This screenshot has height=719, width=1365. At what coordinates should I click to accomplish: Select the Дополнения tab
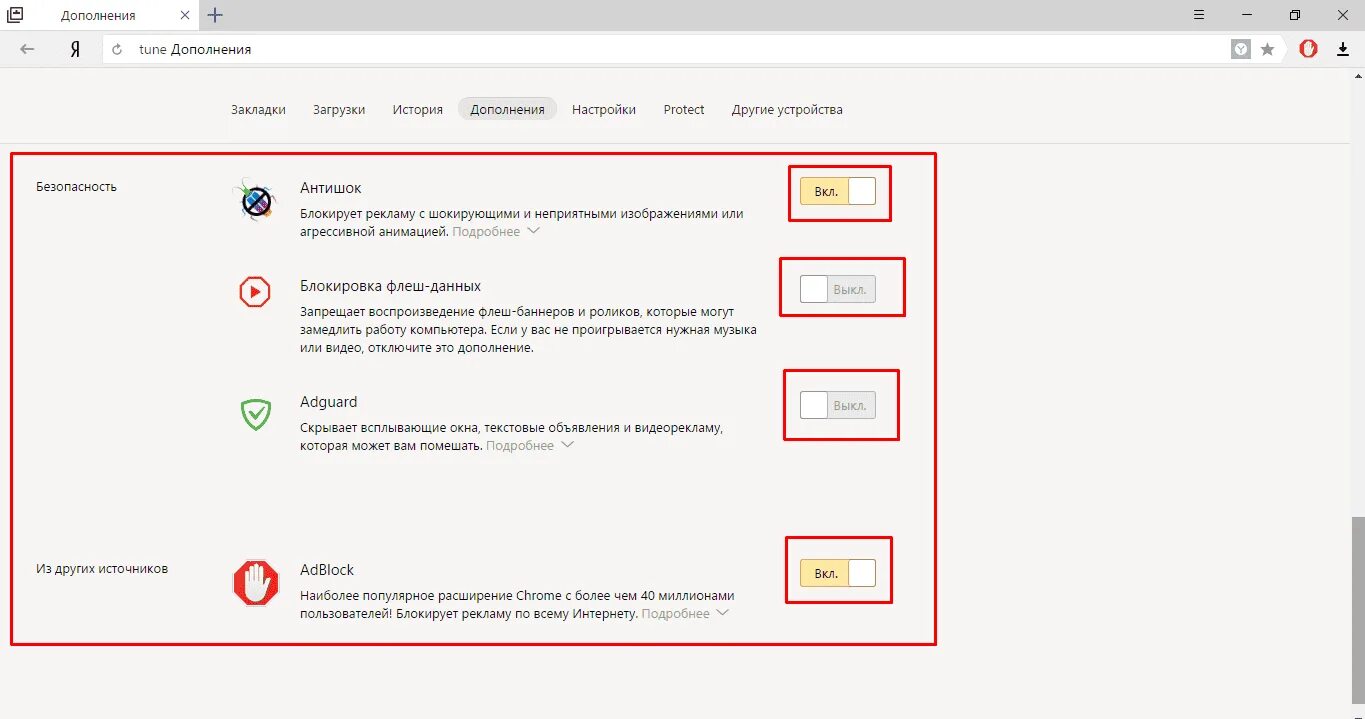pyautogui.click(x=508, y=110)
